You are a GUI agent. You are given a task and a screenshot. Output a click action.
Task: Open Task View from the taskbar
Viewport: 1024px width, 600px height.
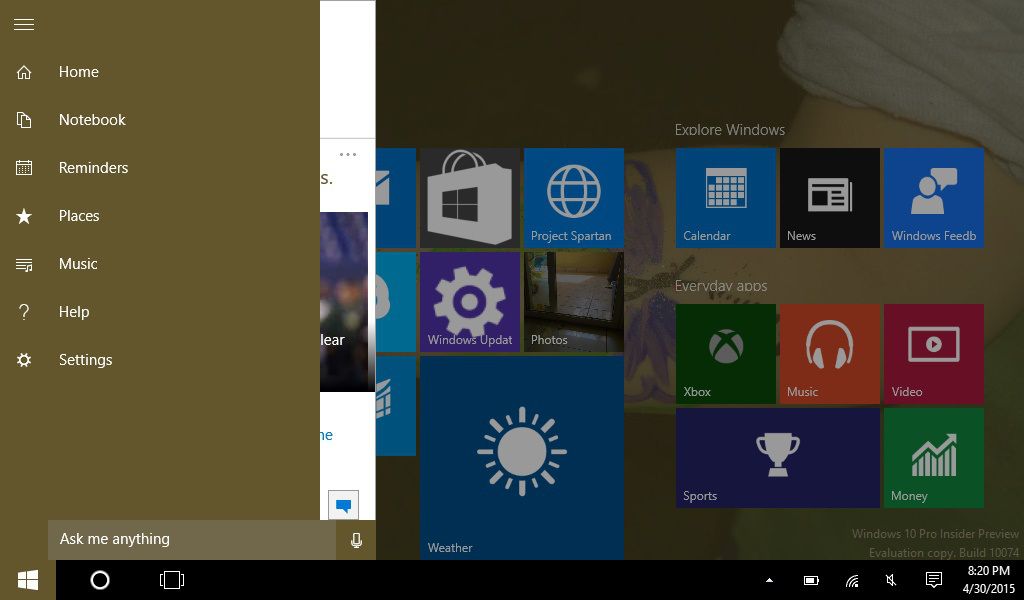171,580
